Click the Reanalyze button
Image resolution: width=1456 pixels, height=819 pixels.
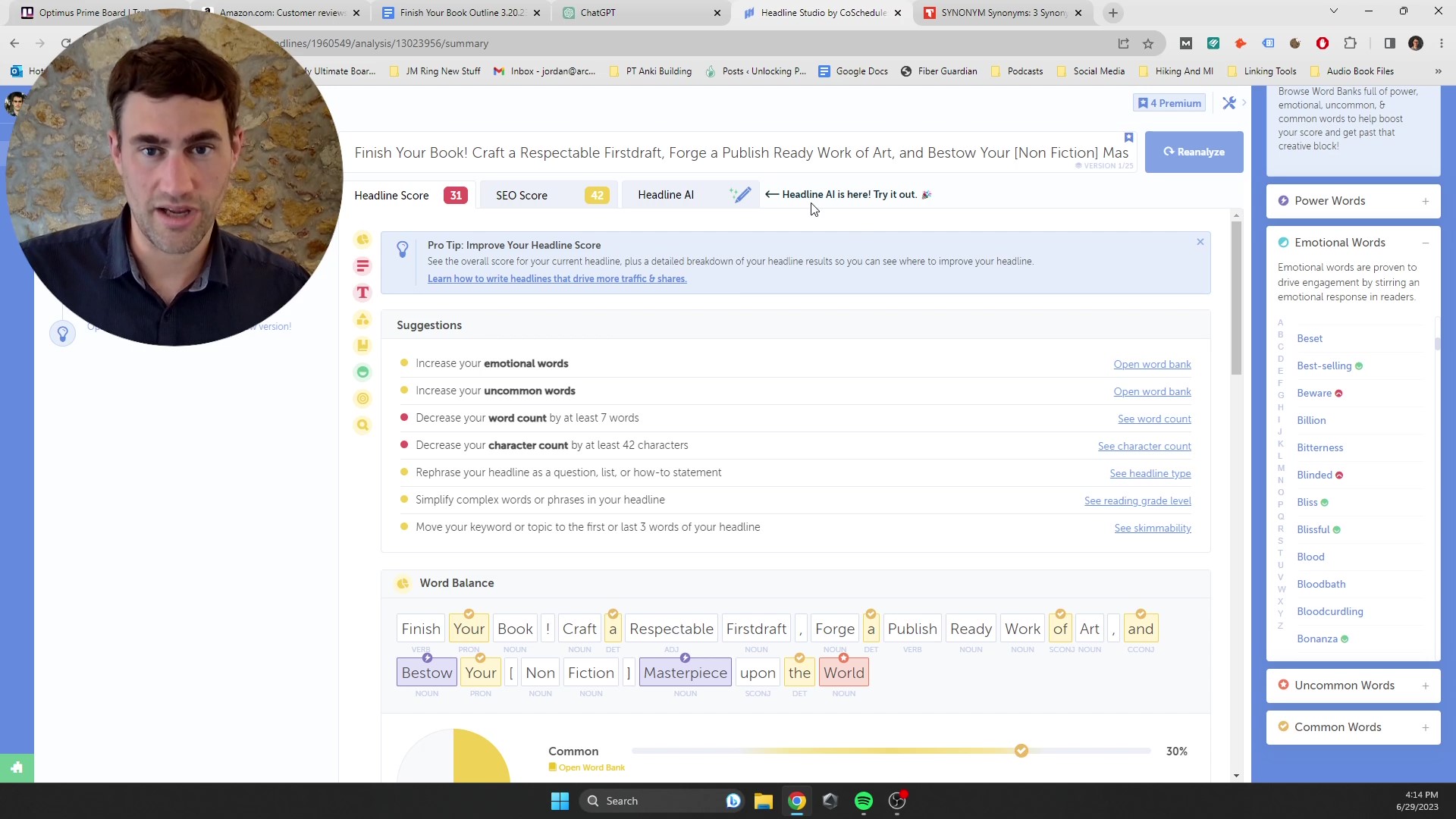click(1194, 152)
